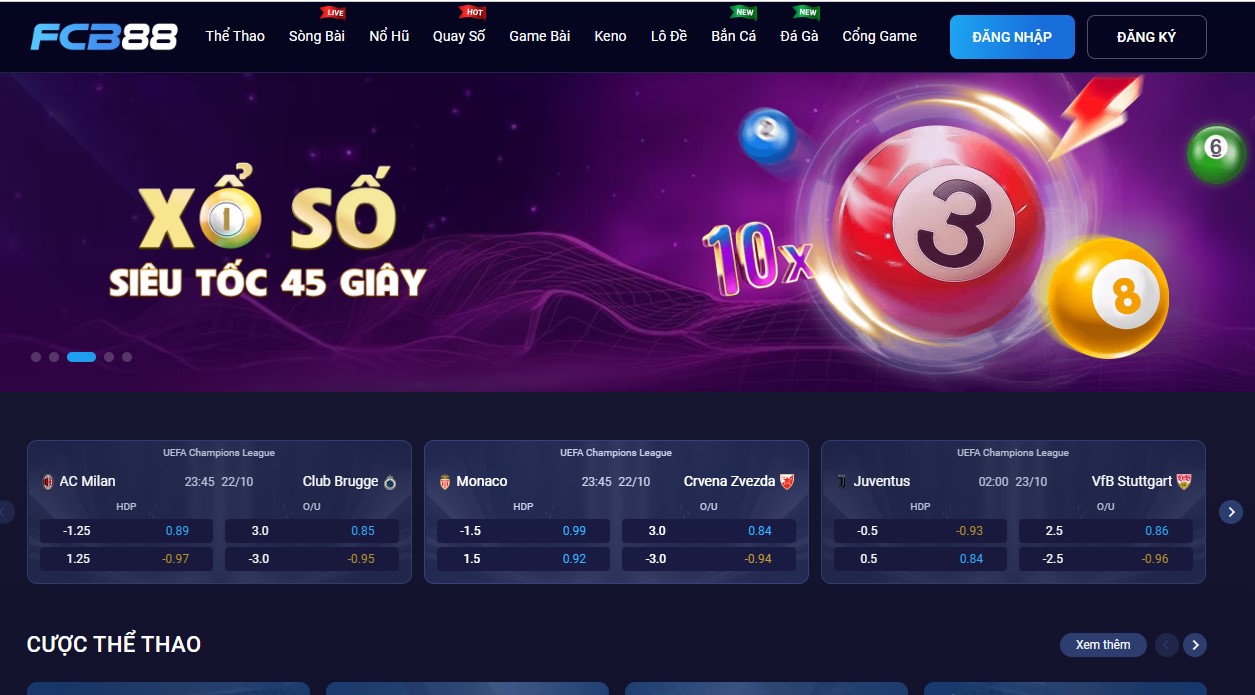The width and height of the screenshot is (1255, 695).
Task: Show next matches with right carousel arrow
Action: (x=1231, y=512)
